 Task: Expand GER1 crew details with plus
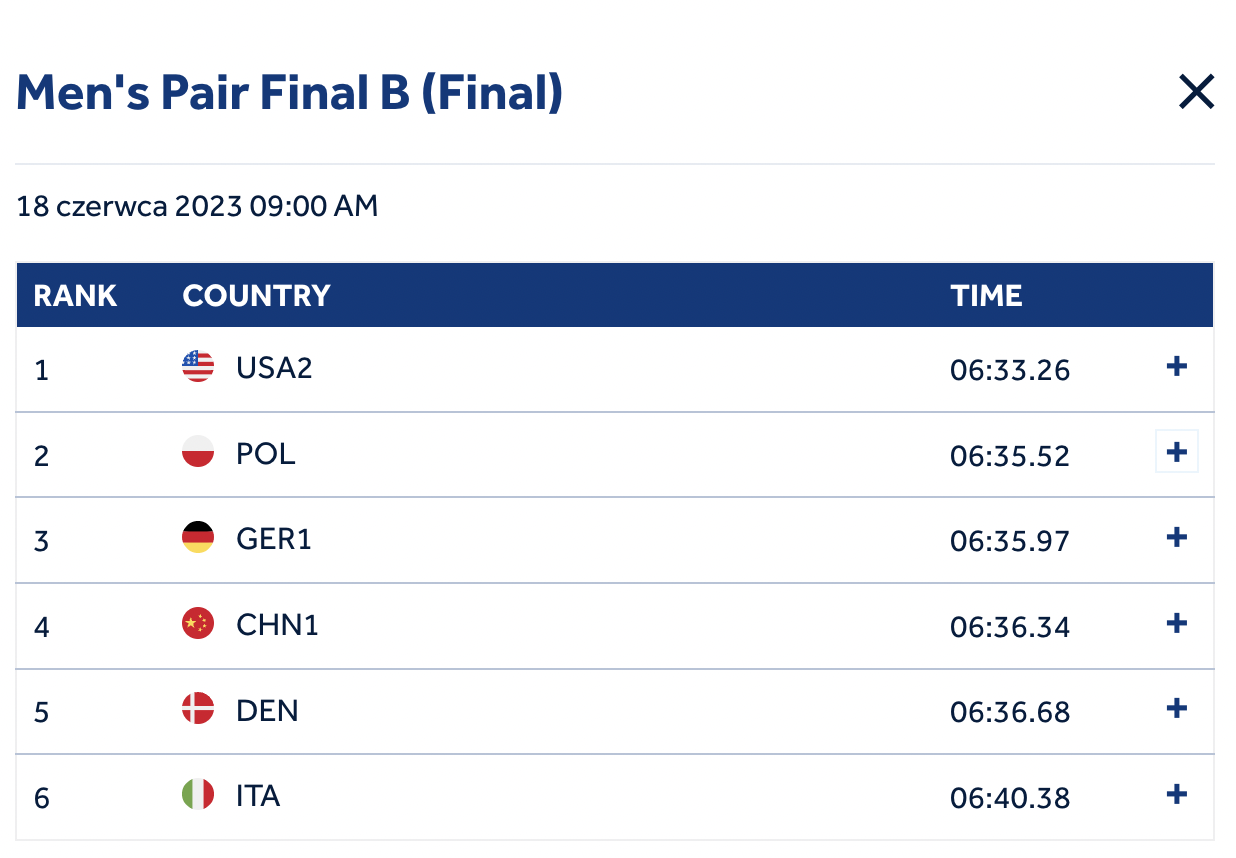pyautogui.click(x=1177, y=538)
